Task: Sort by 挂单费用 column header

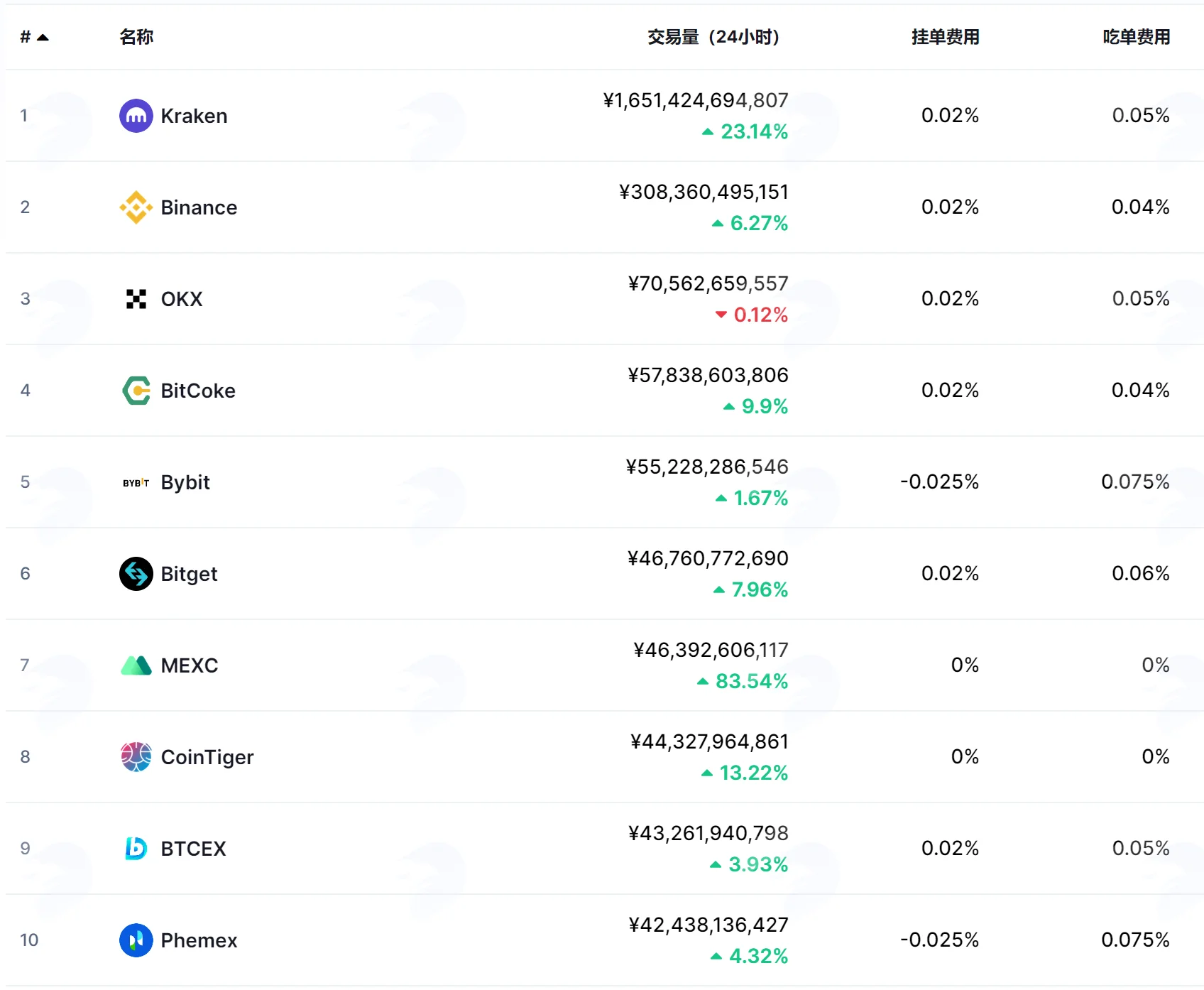Action: [946, 37]
